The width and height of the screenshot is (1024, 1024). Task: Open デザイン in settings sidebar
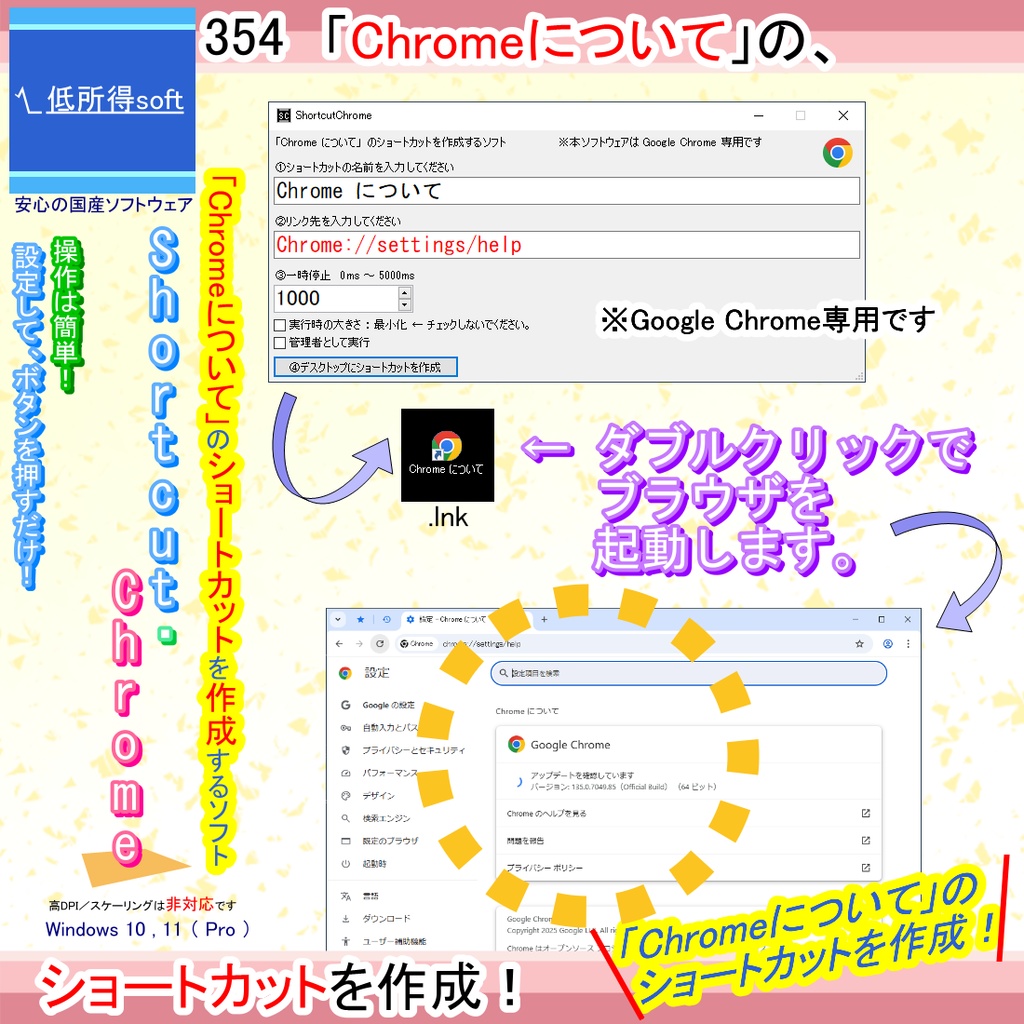(378, 795)
